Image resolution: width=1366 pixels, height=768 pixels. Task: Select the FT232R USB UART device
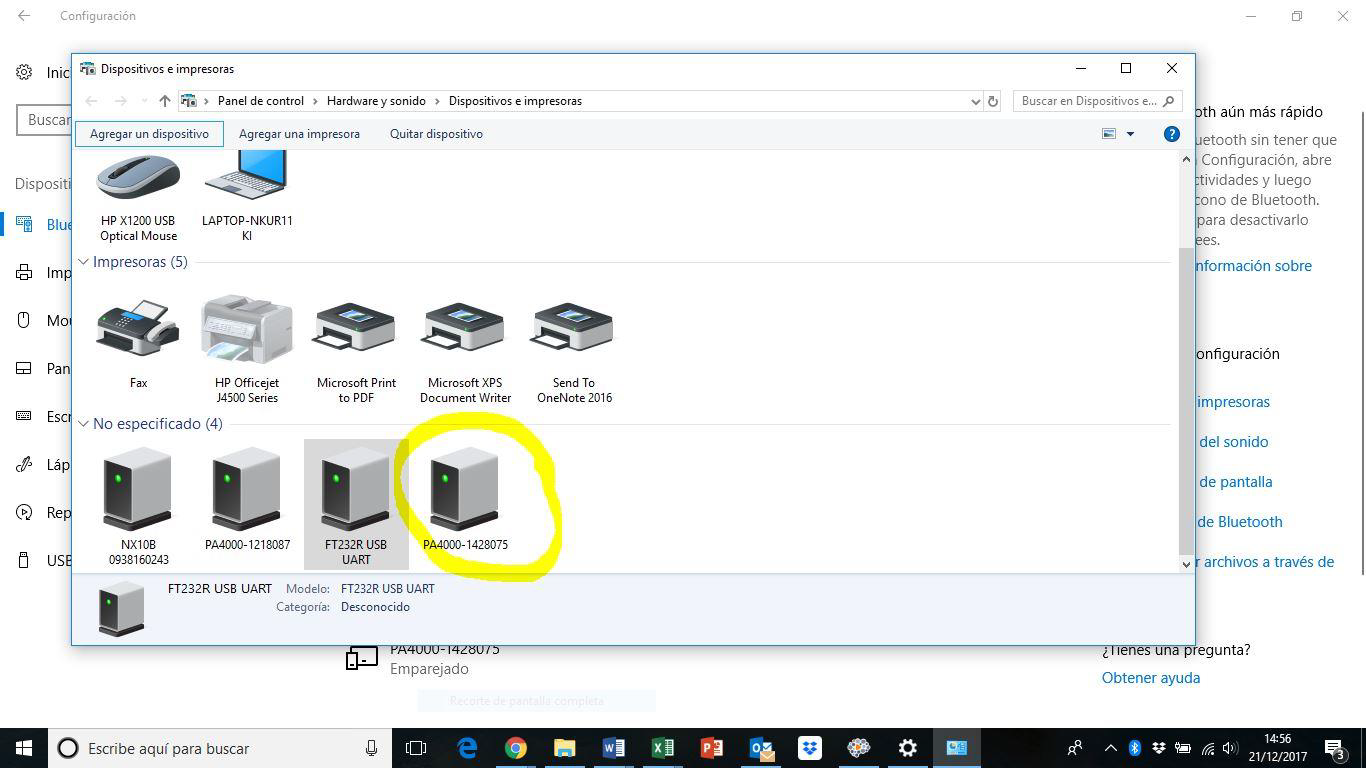point(356,504)
